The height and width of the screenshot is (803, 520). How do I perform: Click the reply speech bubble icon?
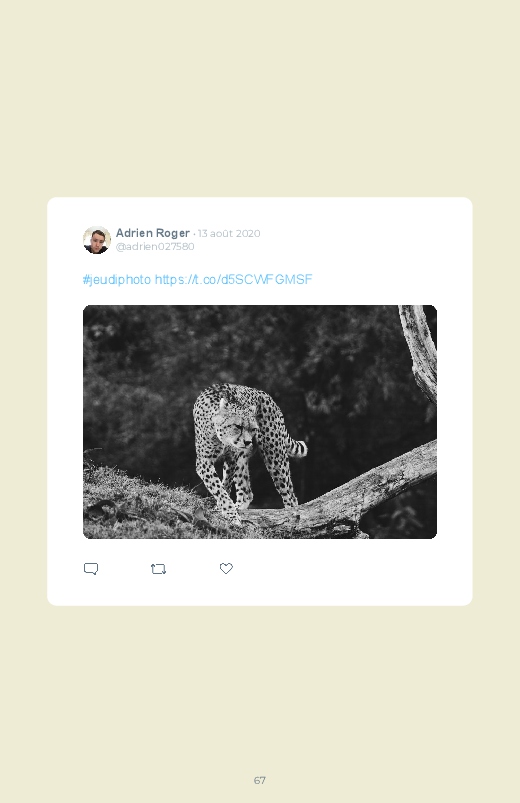(91, 569)
